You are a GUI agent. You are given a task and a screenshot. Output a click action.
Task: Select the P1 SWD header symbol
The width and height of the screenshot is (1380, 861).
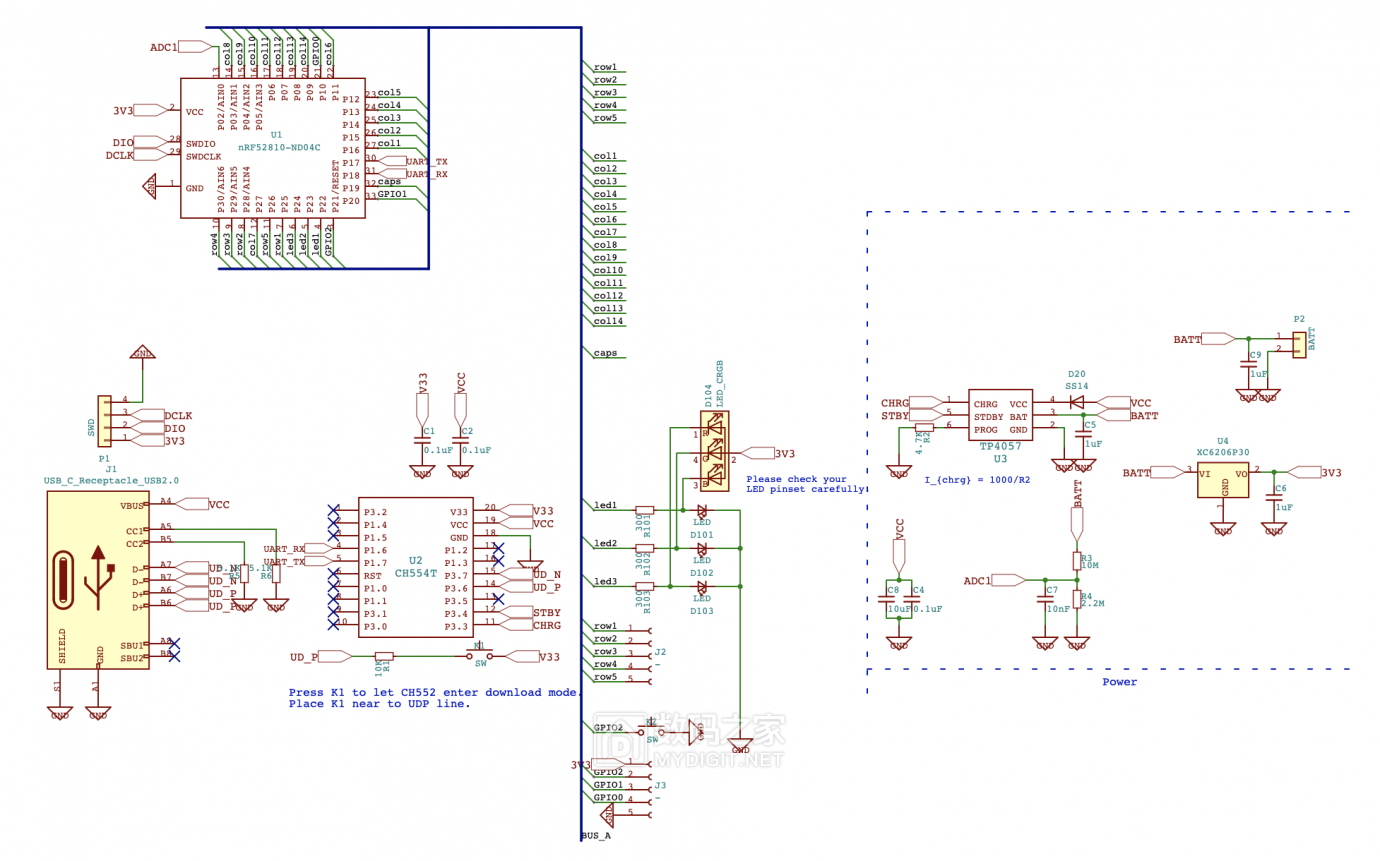[104, 420]
